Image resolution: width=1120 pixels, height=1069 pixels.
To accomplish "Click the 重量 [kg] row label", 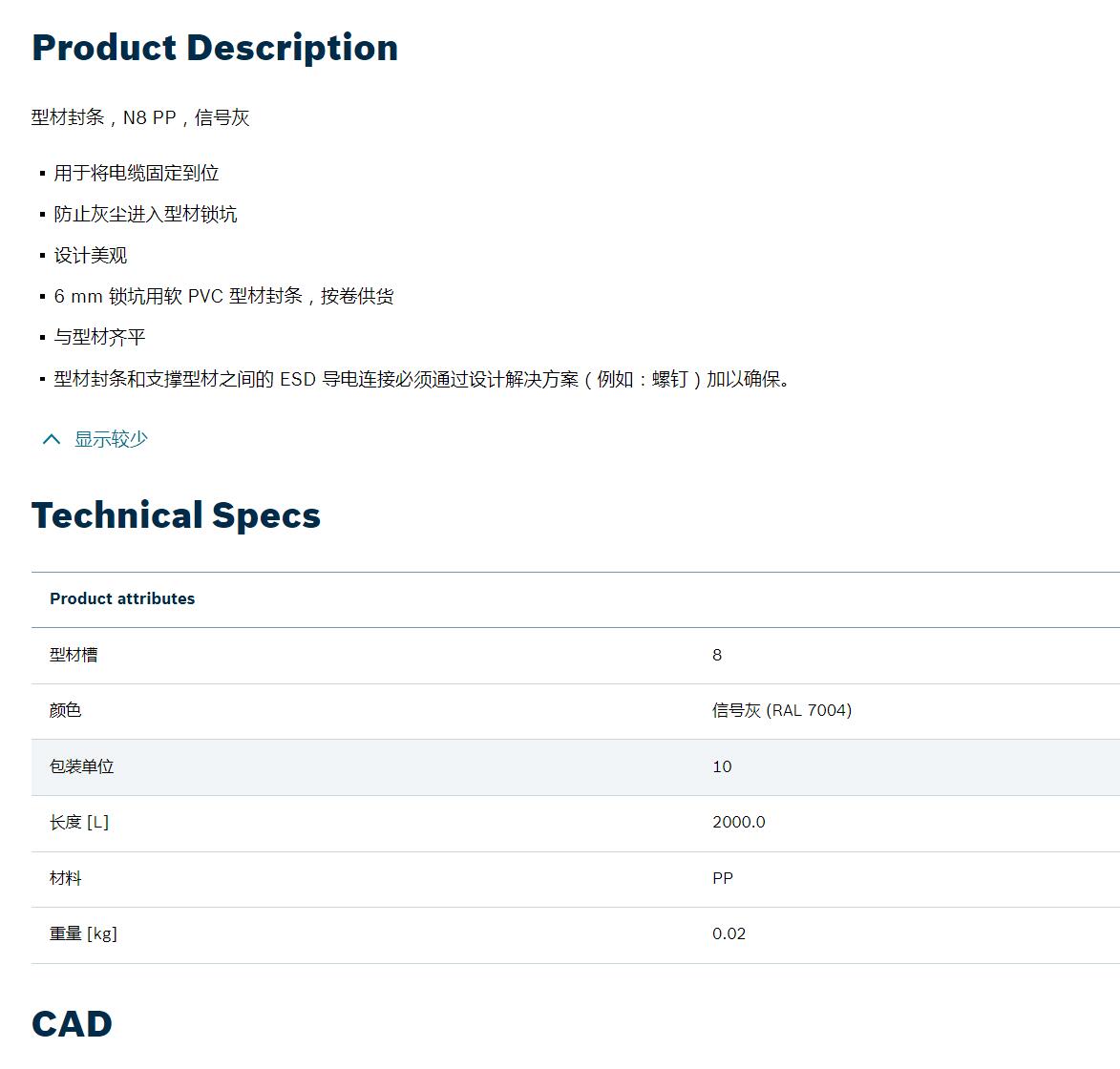I will tap(83, 934).
